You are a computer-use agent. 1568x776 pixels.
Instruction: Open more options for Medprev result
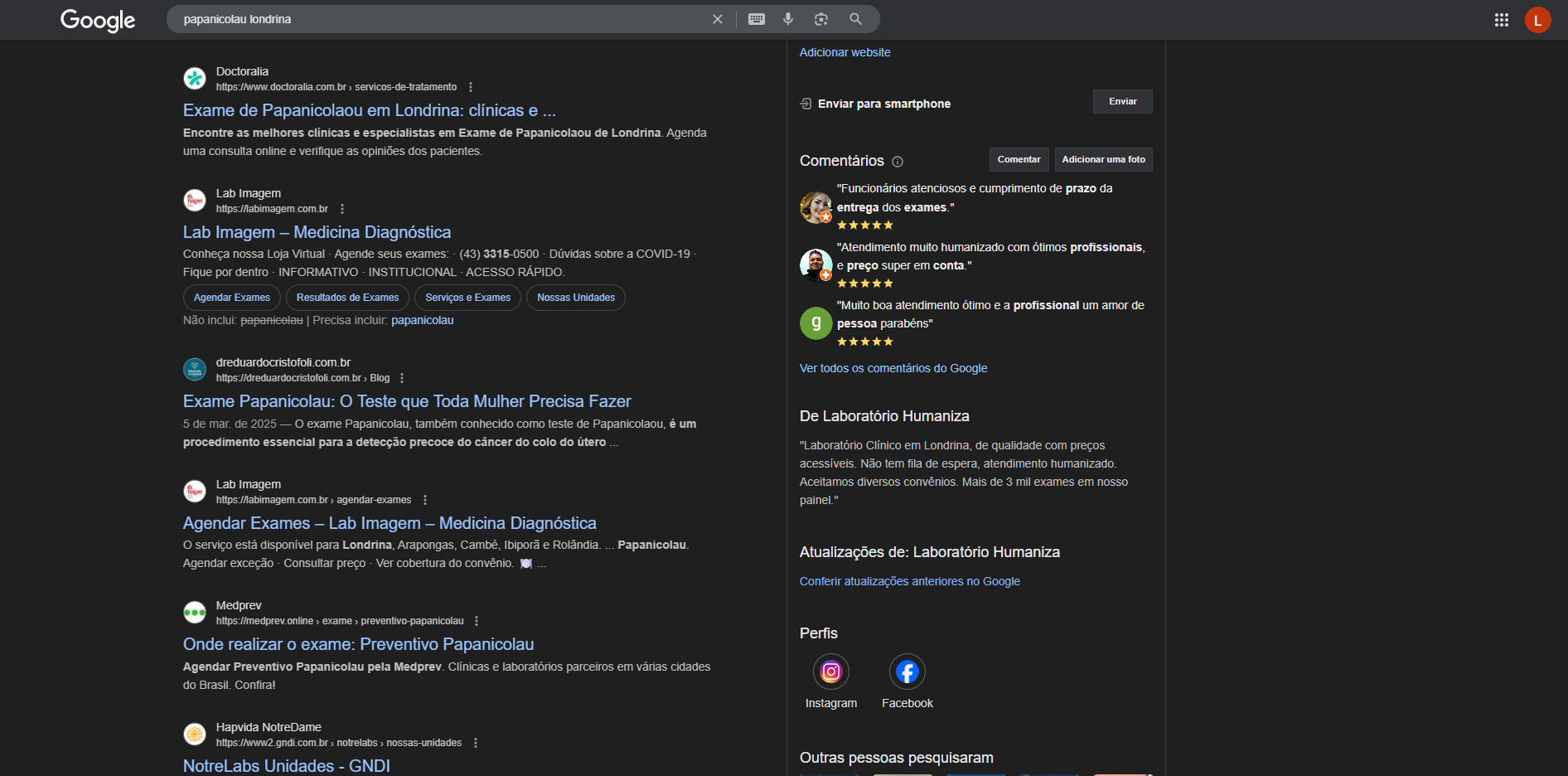click(477, 621)
